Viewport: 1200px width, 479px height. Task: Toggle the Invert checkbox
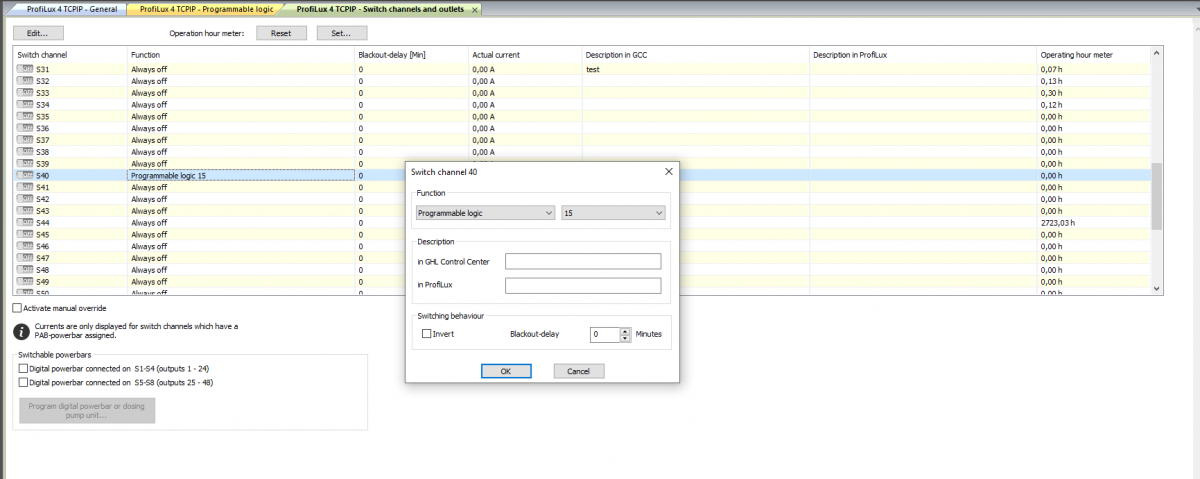click(426, 334)
